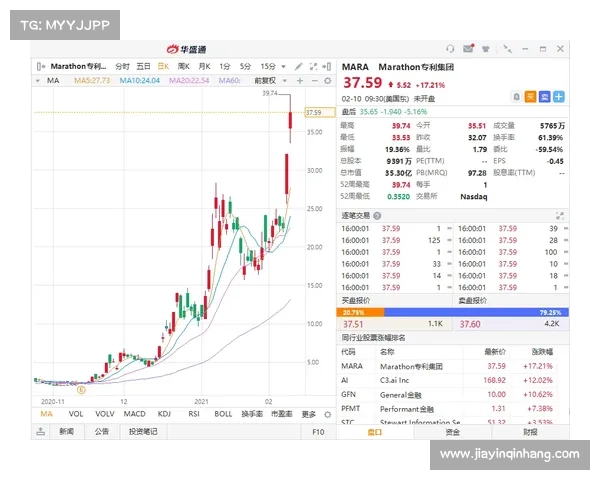This screenshot has width=600, height=480.
Task: Open the skin theme shirt icon
Action: tap(486, 49)
